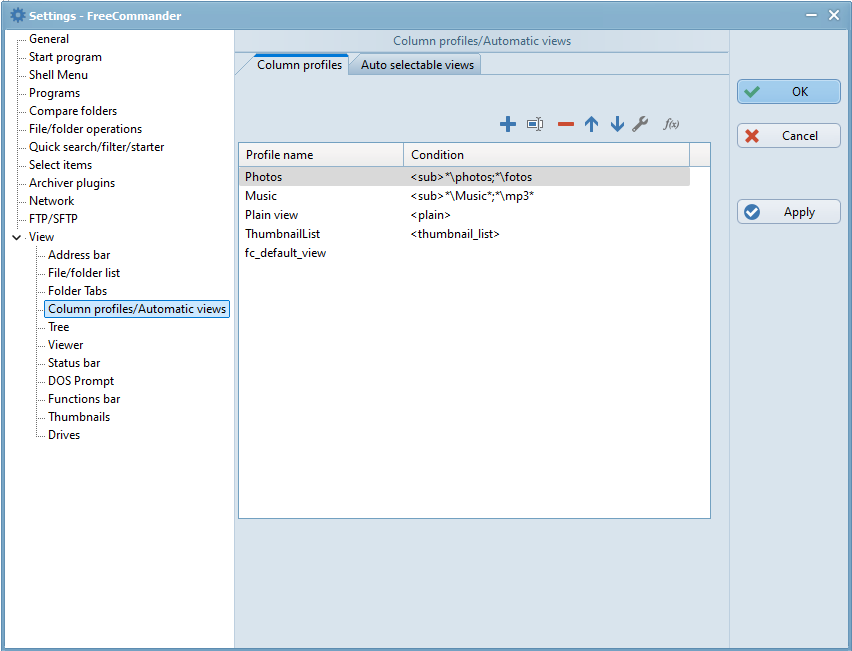This screenshot has width=852, height=651.
Task: Select the Column profiles tab
Action: coord(299,65)
